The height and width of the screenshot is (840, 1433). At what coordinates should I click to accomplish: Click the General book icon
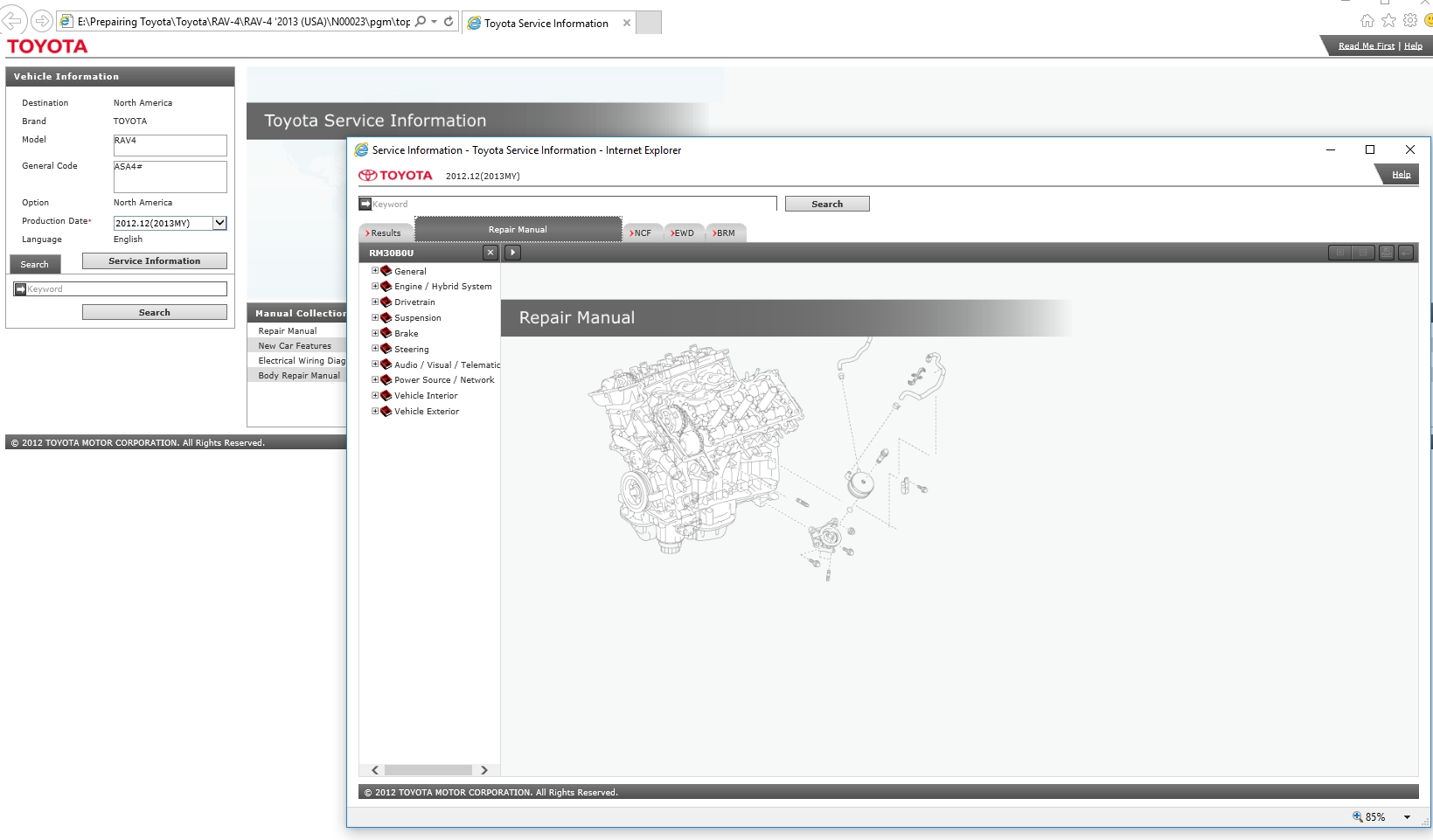386,271
